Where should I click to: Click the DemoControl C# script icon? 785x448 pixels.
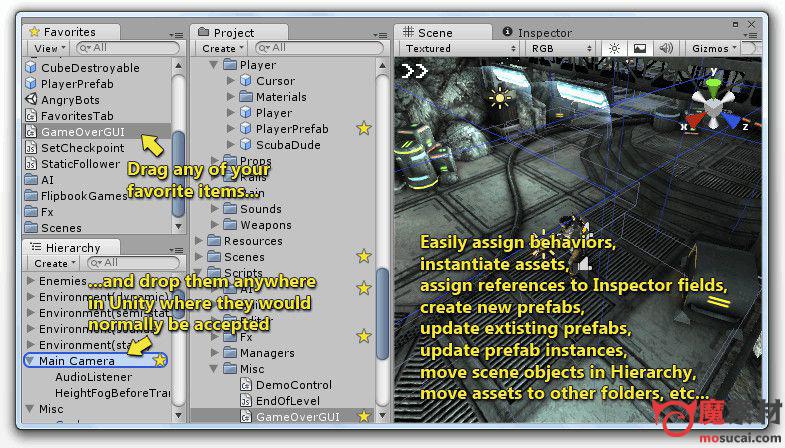[x=245, y=385]
